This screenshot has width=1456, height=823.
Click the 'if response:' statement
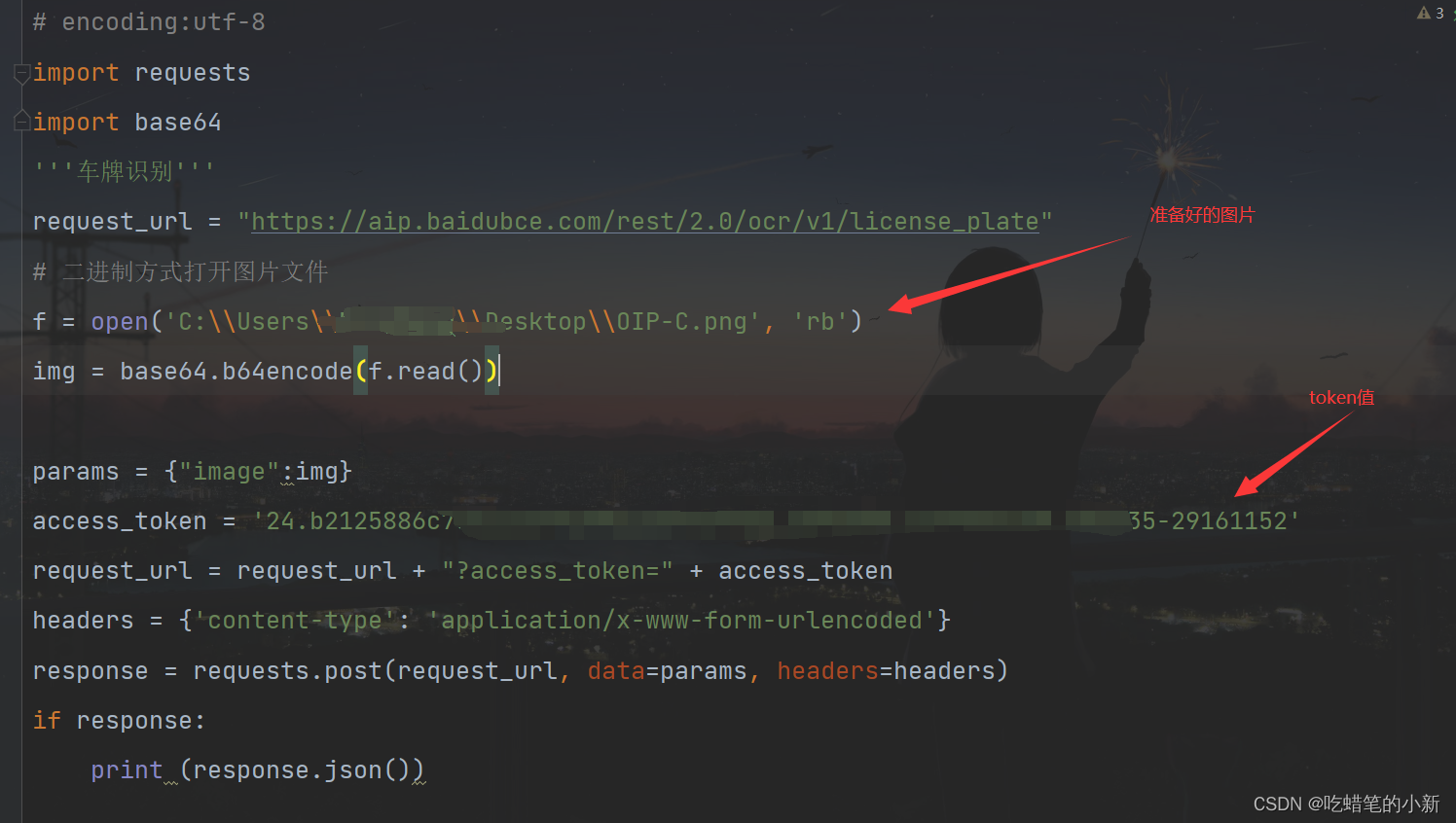119,721
